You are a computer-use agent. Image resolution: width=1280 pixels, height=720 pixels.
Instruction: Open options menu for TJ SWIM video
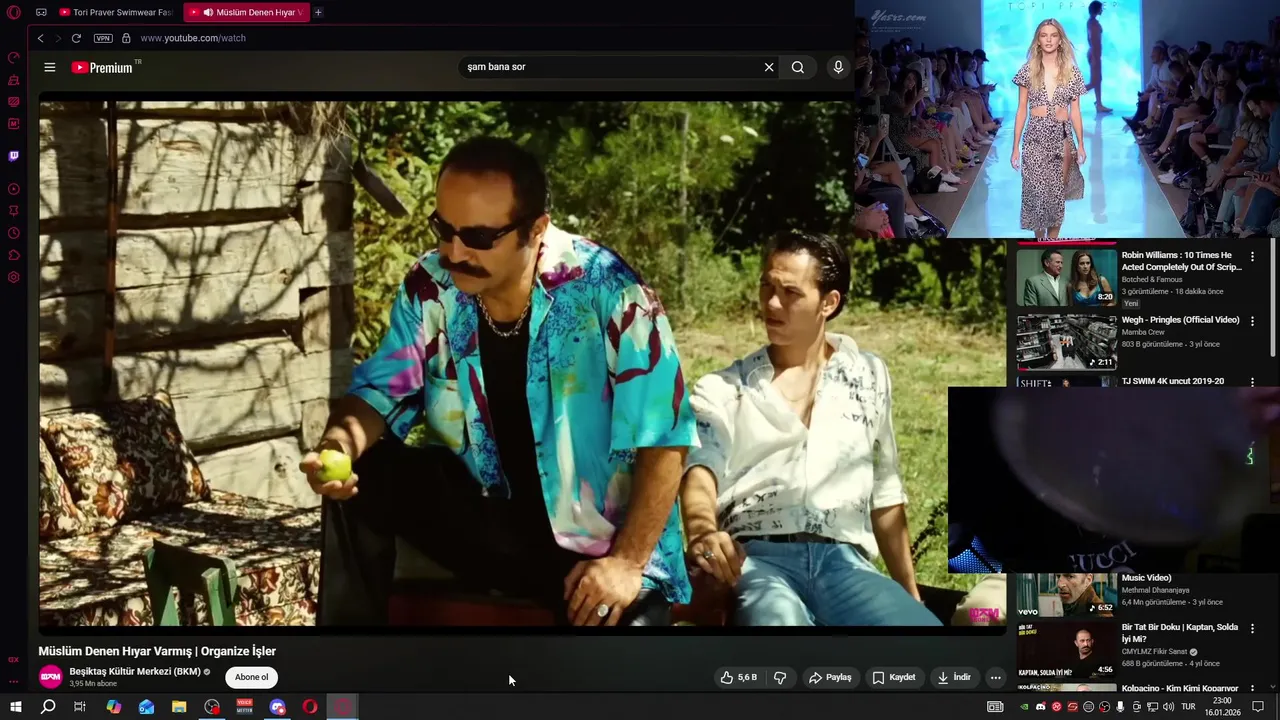[1252, 382]
